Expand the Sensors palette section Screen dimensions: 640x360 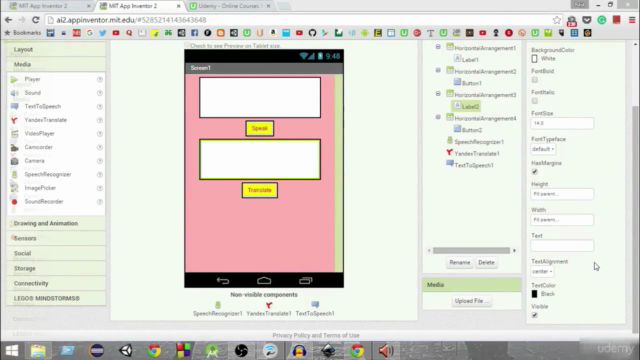56,238
